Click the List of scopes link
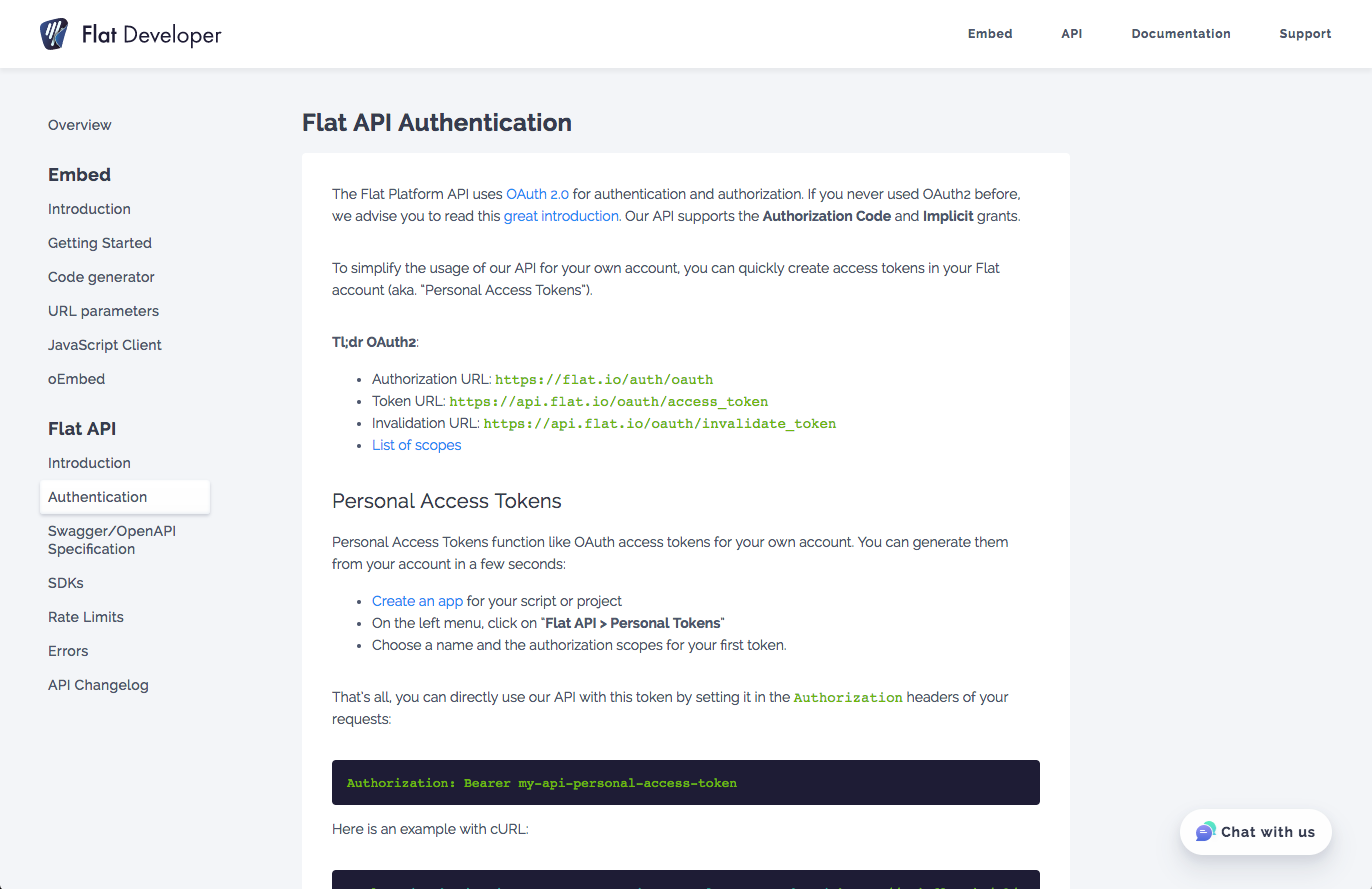Viewport: 1372px width, 889px height. 417,445
